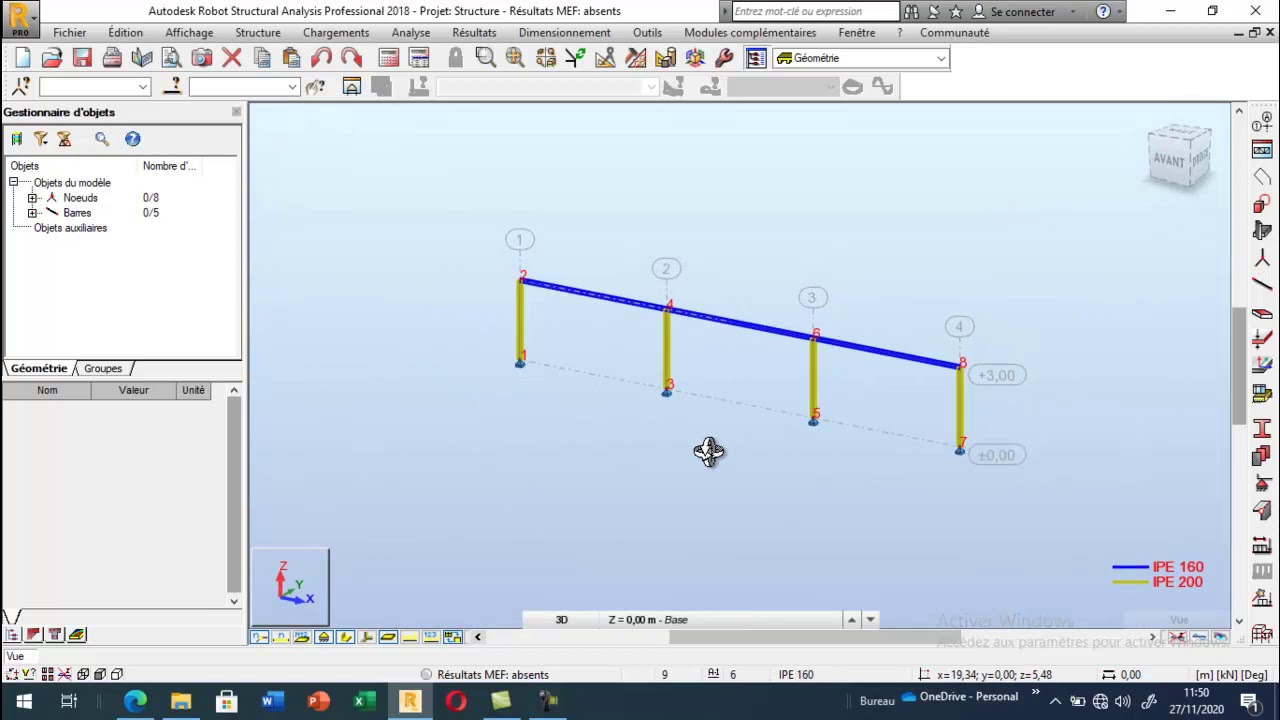Click the 3D view mode button

[x=562, y=620]
